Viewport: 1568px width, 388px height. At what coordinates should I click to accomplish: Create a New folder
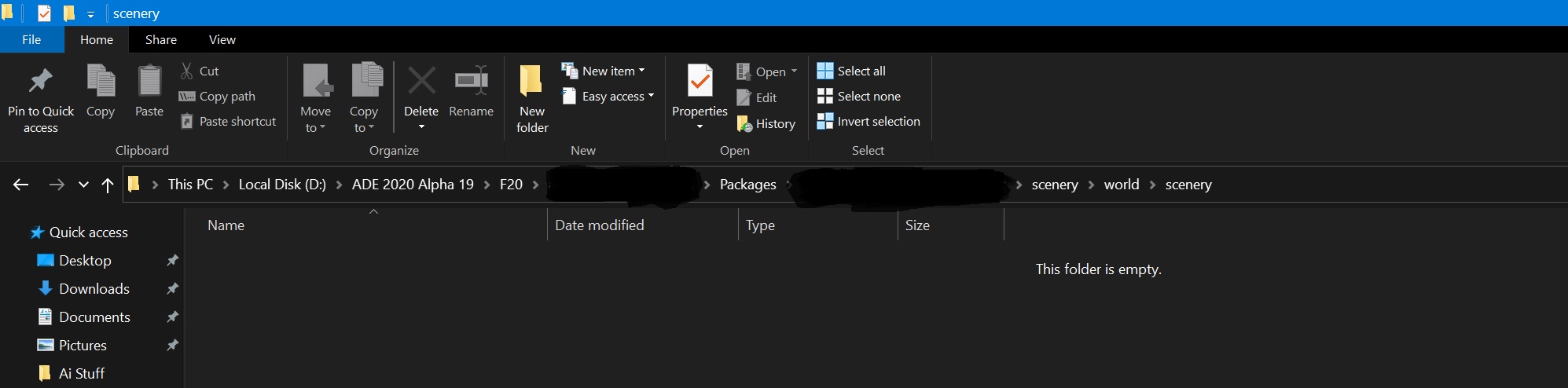[532, 98]
